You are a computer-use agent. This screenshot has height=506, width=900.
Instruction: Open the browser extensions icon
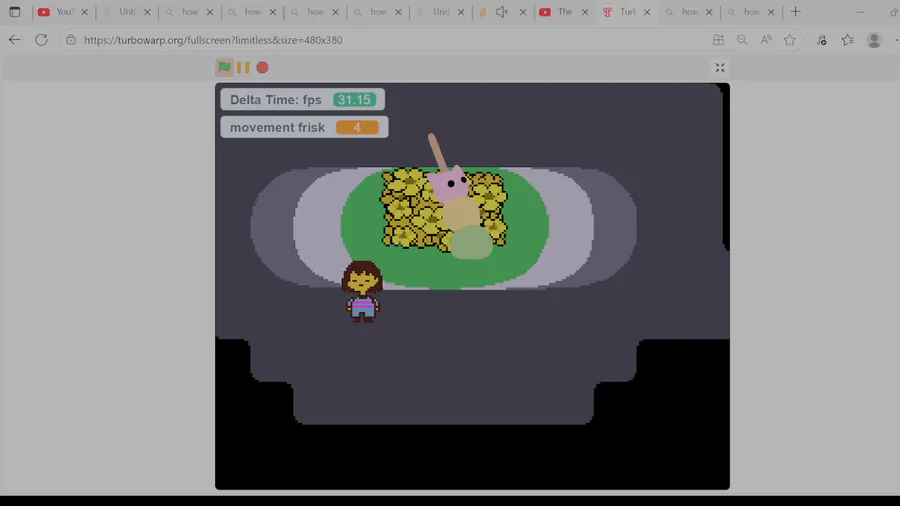tap(821, 40)
